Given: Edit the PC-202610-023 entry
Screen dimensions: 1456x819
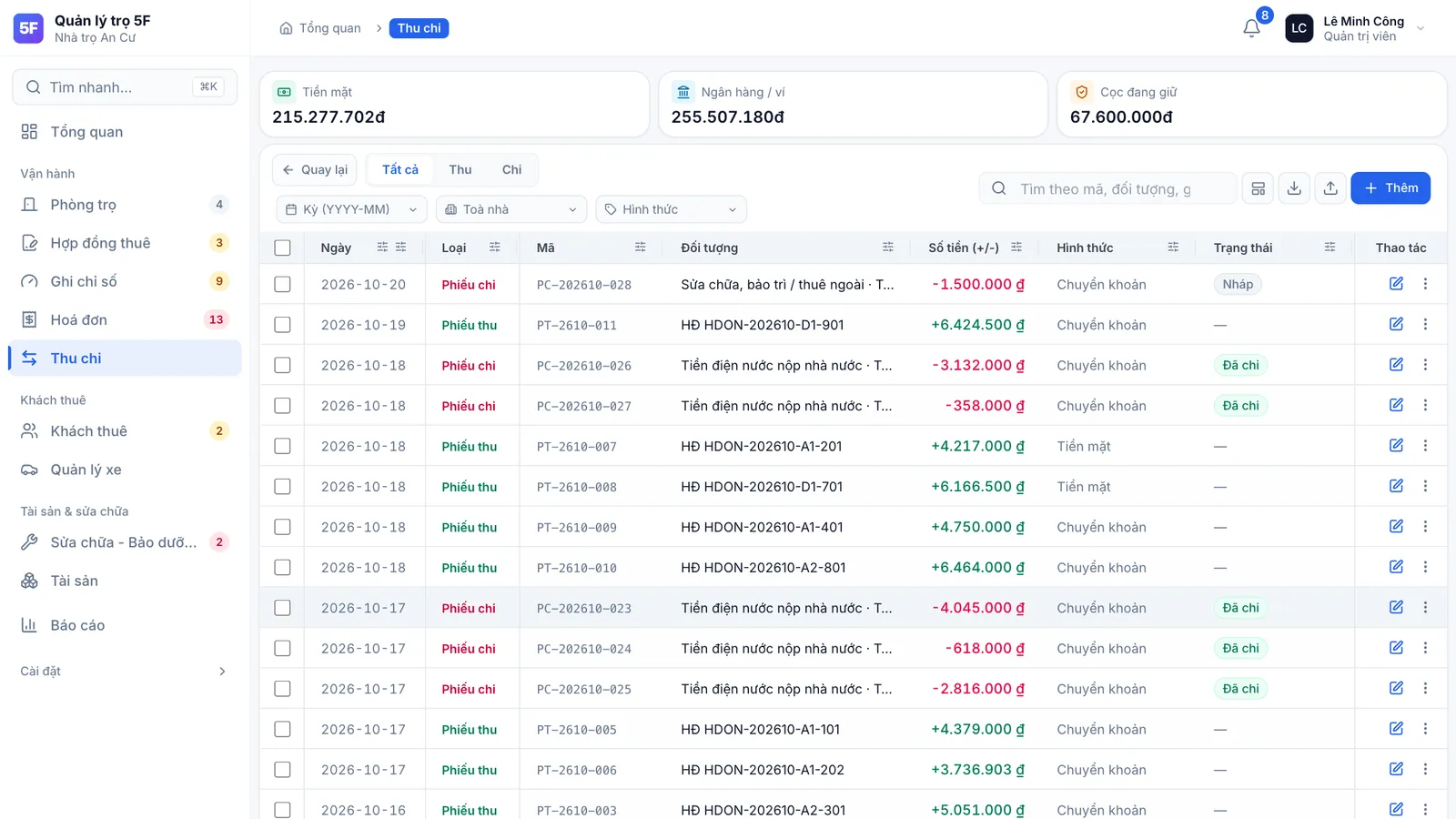Looking at the screenshot, I should point(1396,608).
